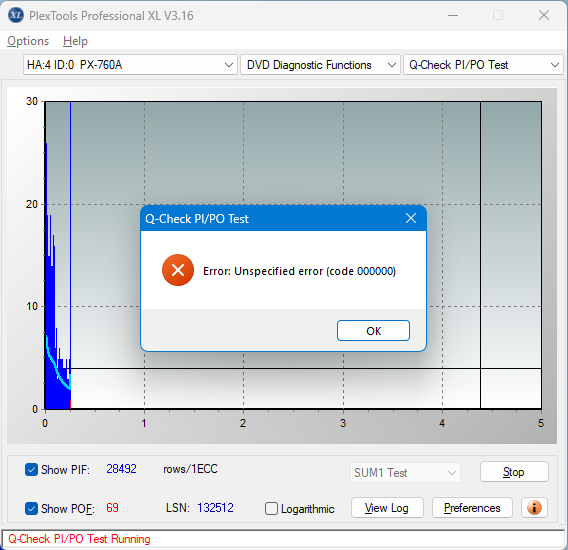This screenshot has width=568, height=550.
Task: Expand the DVD Diagnostic Functions dropdown
Action: coord(320,65)
